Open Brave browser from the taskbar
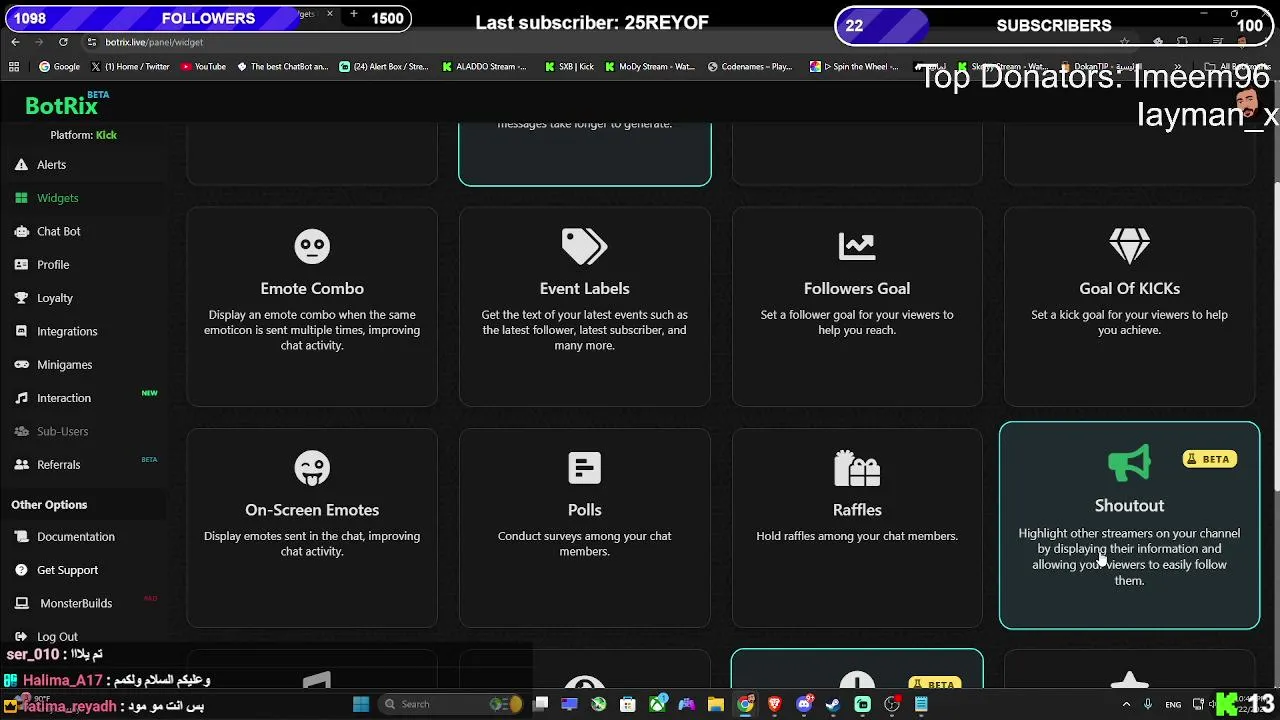The width and height of the screenshot is (1280, 720). [774, 704]
